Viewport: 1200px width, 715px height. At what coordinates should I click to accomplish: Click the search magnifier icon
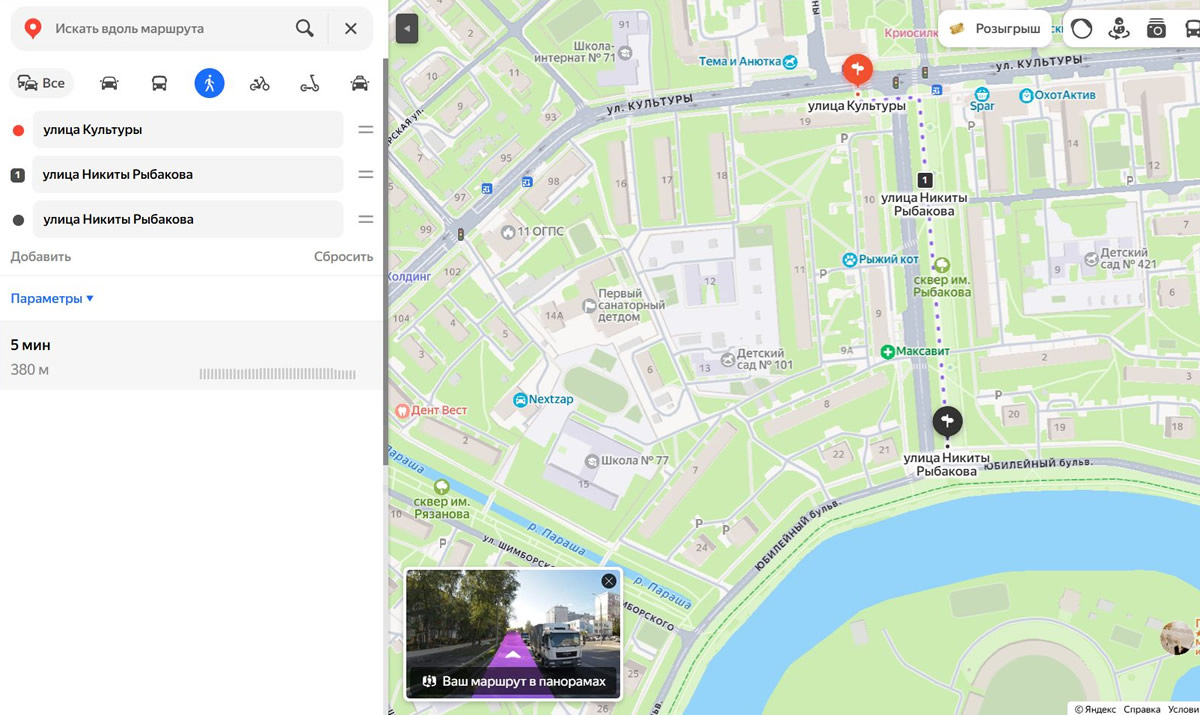click(x=305, y=28)
